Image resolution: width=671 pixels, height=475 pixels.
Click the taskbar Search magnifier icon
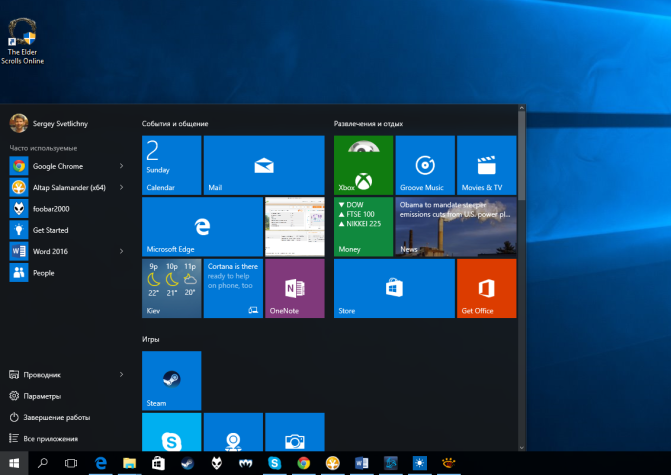pos(43,463)
